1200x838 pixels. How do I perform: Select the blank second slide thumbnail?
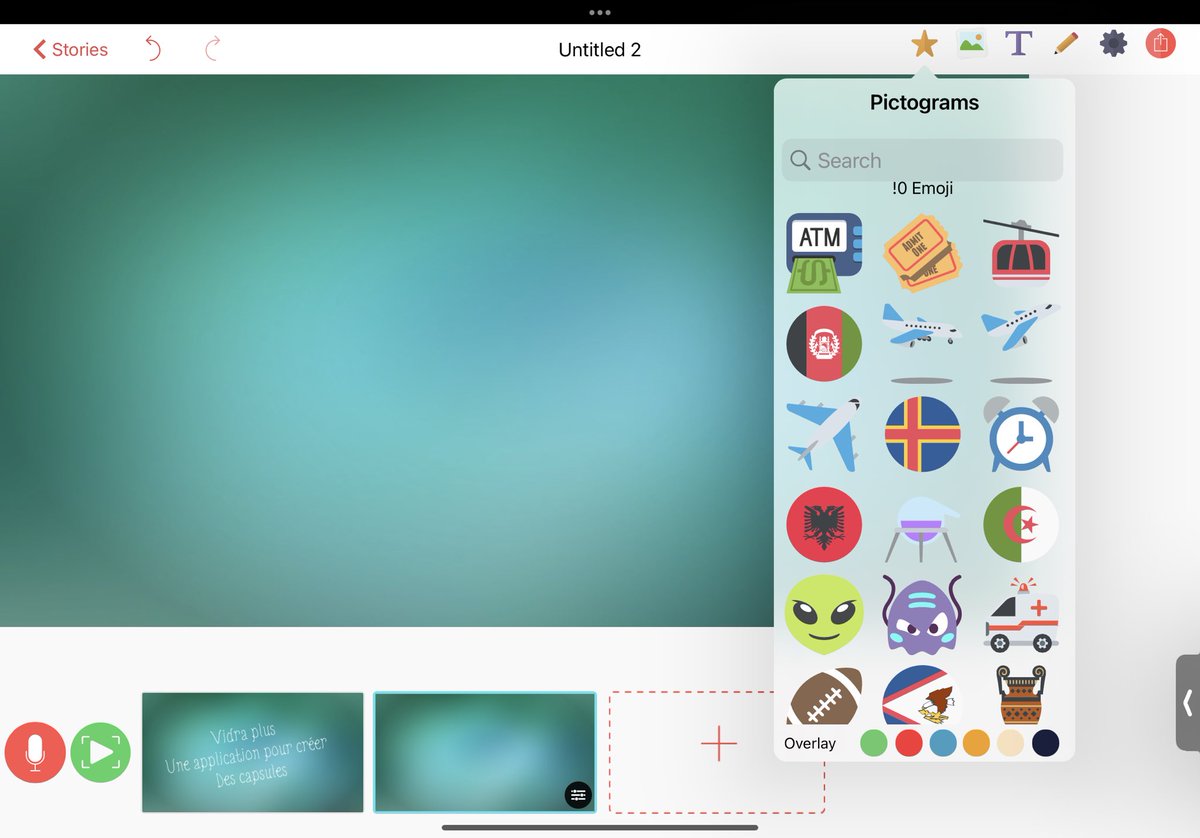pos(485,752)
